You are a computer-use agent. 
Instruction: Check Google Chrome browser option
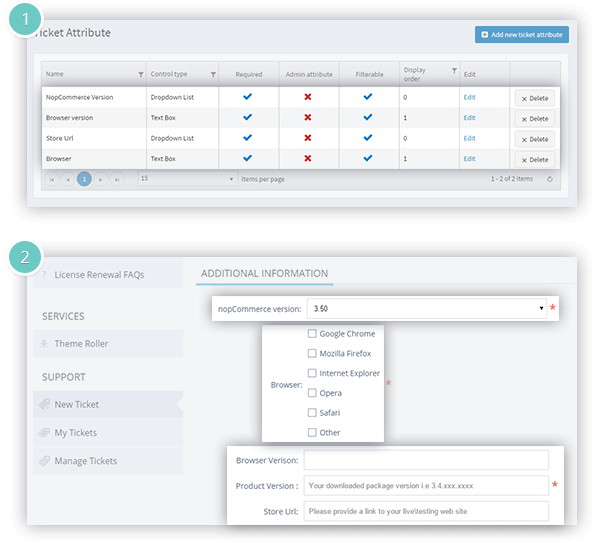(312, 334)
